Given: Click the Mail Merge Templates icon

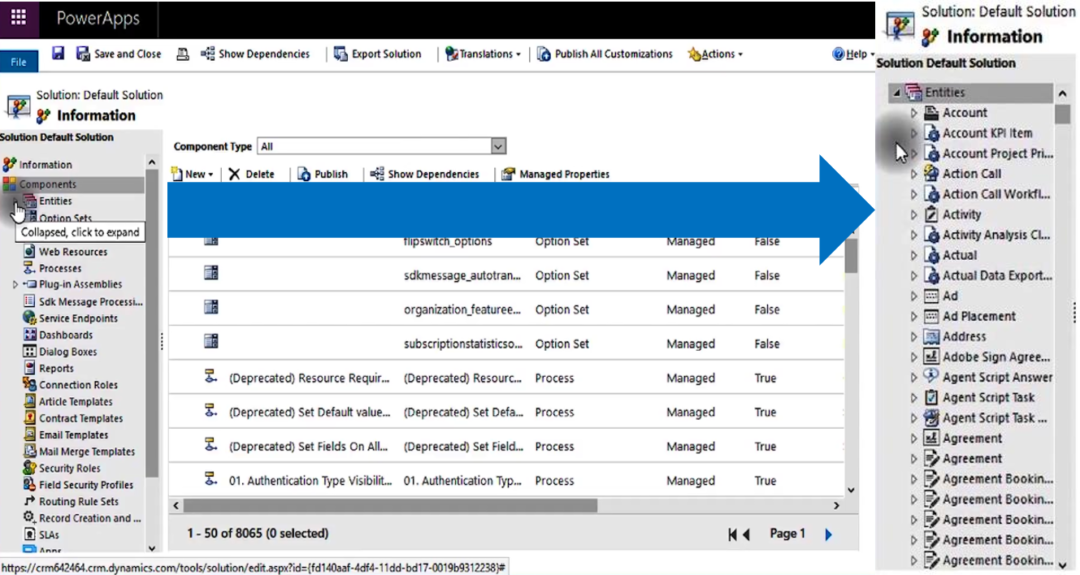Looking at the screenshot, I should coord(29,451).
